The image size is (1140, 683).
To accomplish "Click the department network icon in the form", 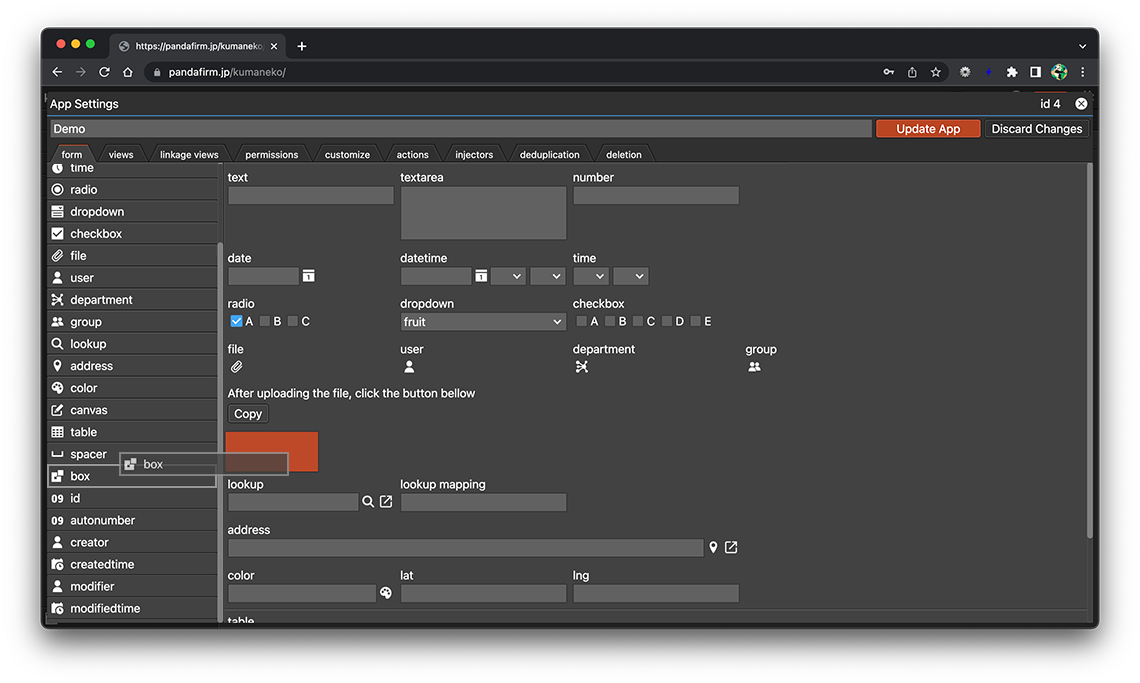I will (582, 367).
